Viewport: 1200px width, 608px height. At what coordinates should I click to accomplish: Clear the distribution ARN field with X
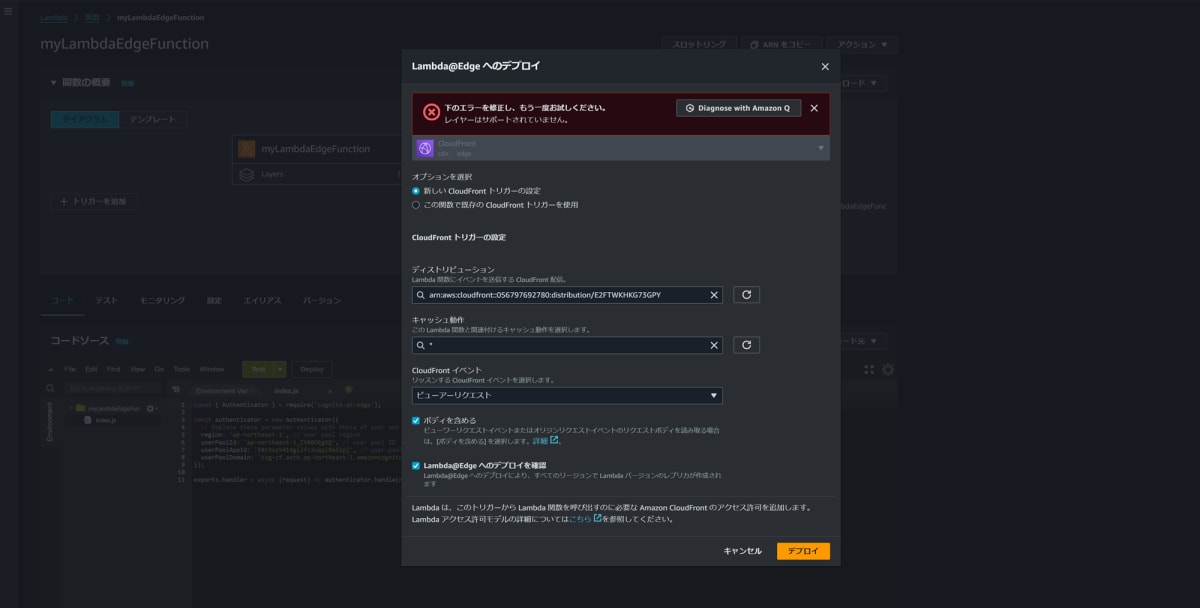[714, 295]
